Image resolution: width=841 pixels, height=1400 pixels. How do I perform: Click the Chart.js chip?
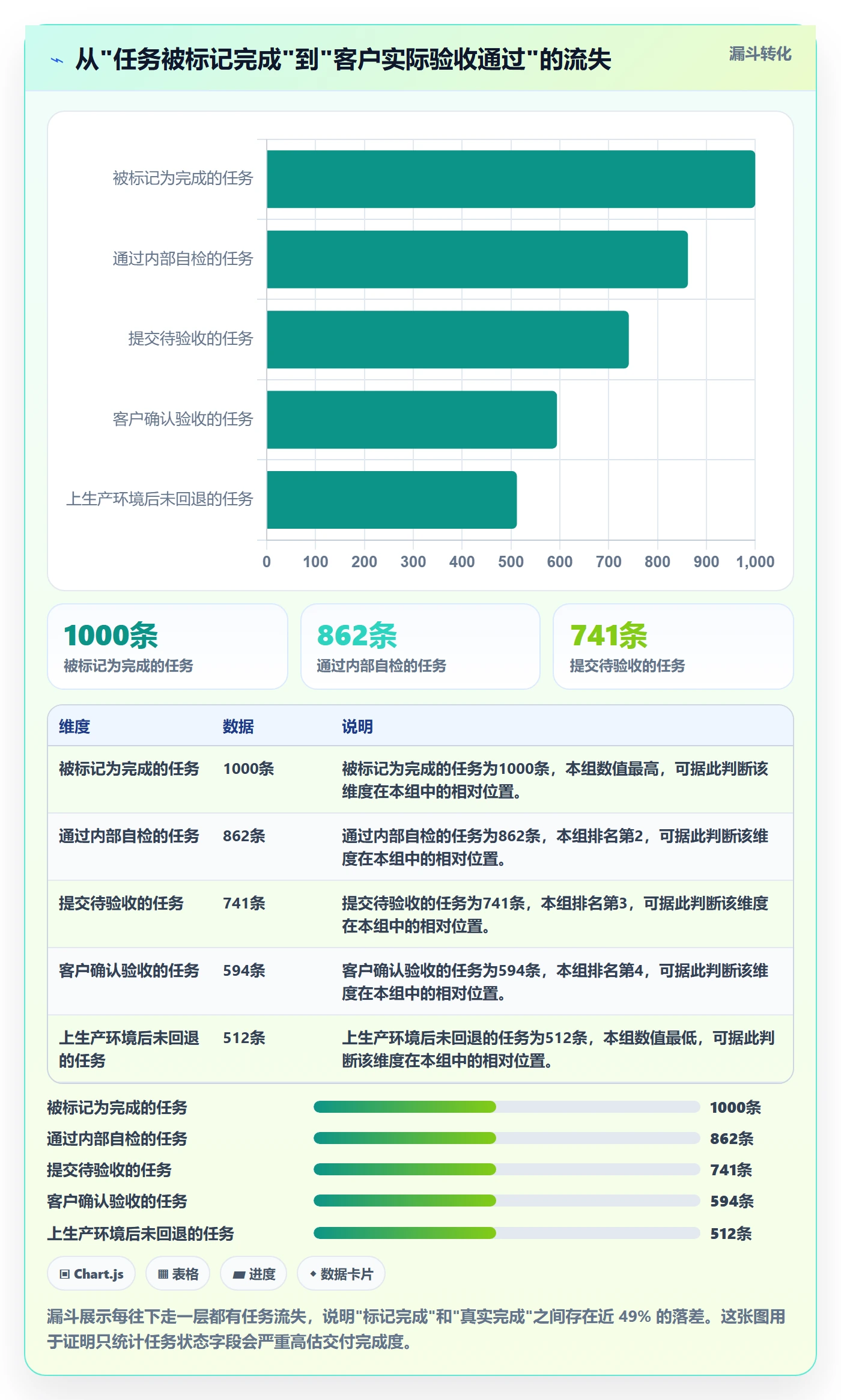pos(91,1273)
